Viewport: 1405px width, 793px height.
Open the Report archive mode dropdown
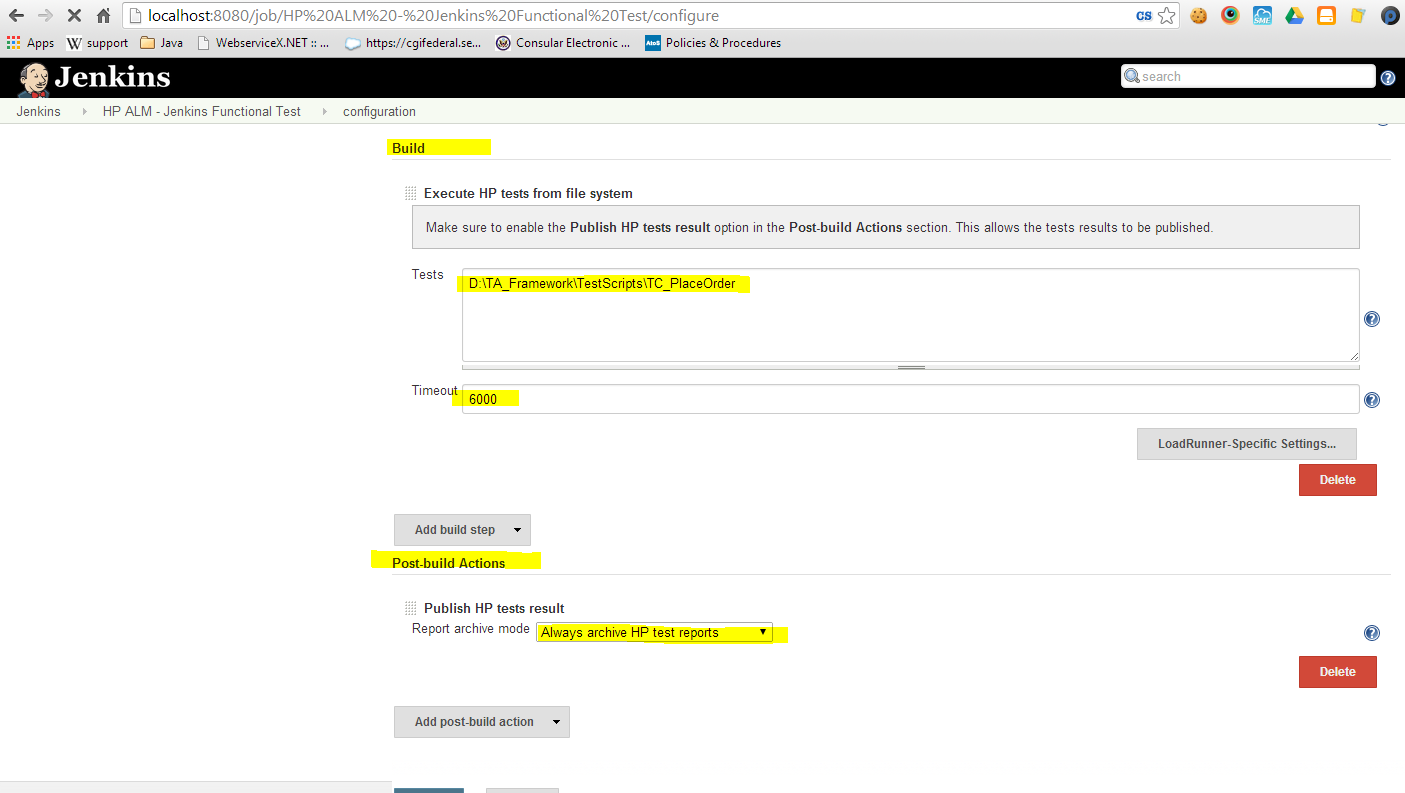(x=654, y=632)
